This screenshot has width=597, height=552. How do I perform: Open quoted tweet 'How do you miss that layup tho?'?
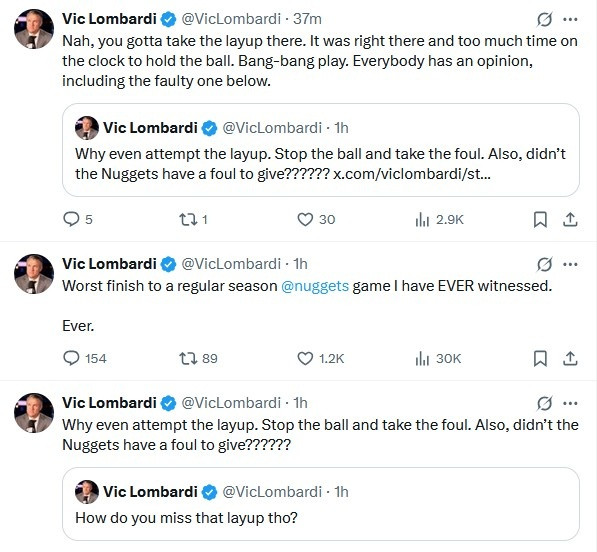[x=321, y=504]
